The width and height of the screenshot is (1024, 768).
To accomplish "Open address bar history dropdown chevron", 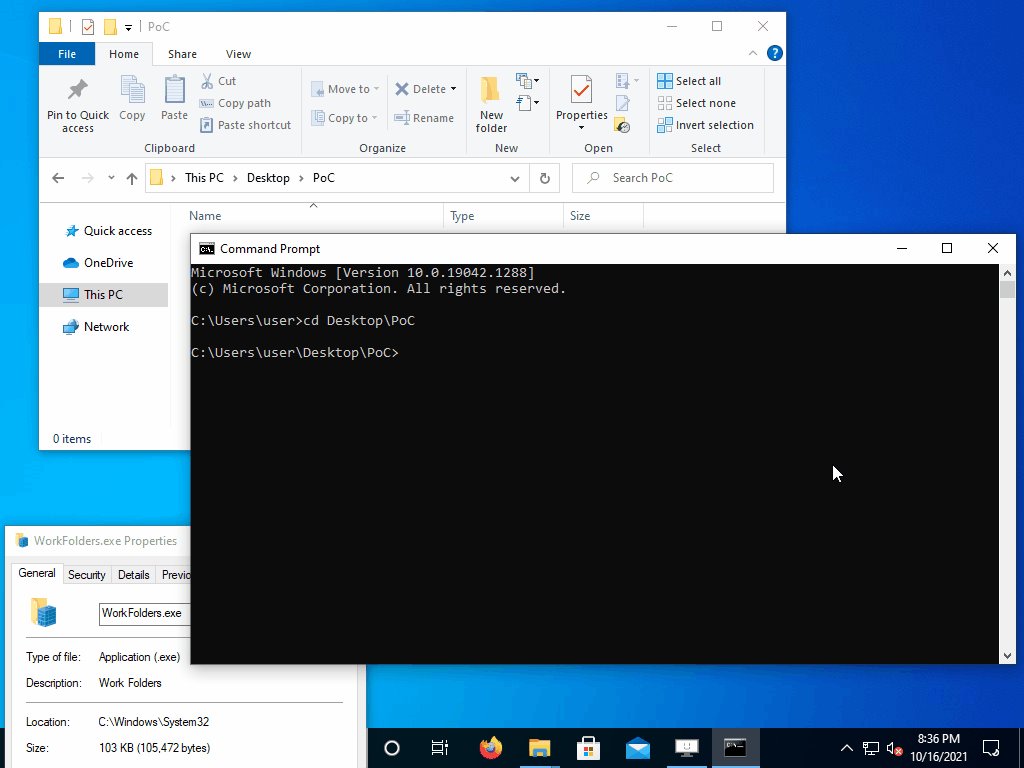I will (x=515, y=178).
